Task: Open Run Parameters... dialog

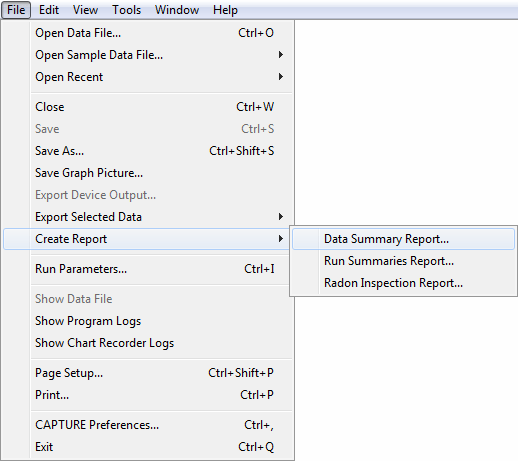Action: [x=148, y=269]
